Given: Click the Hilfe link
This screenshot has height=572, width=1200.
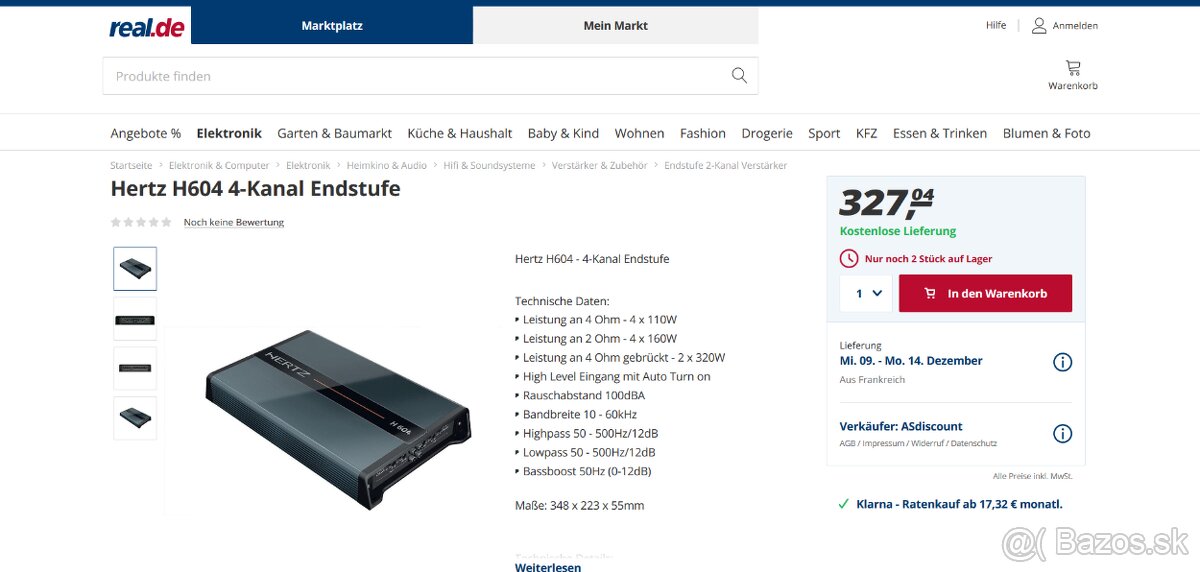Looking at the screenshot, I should coord(996,25).
